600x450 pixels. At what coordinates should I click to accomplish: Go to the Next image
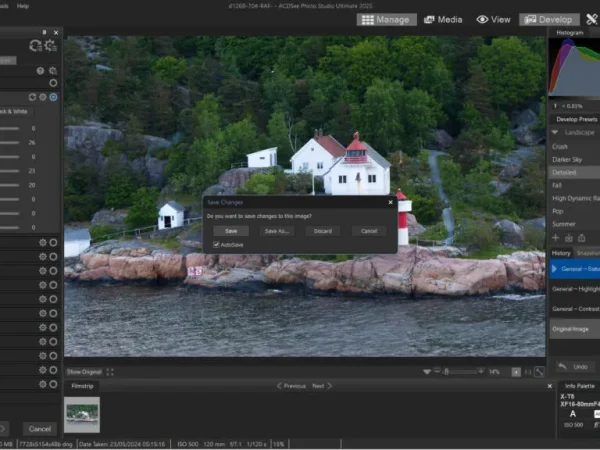322,386
